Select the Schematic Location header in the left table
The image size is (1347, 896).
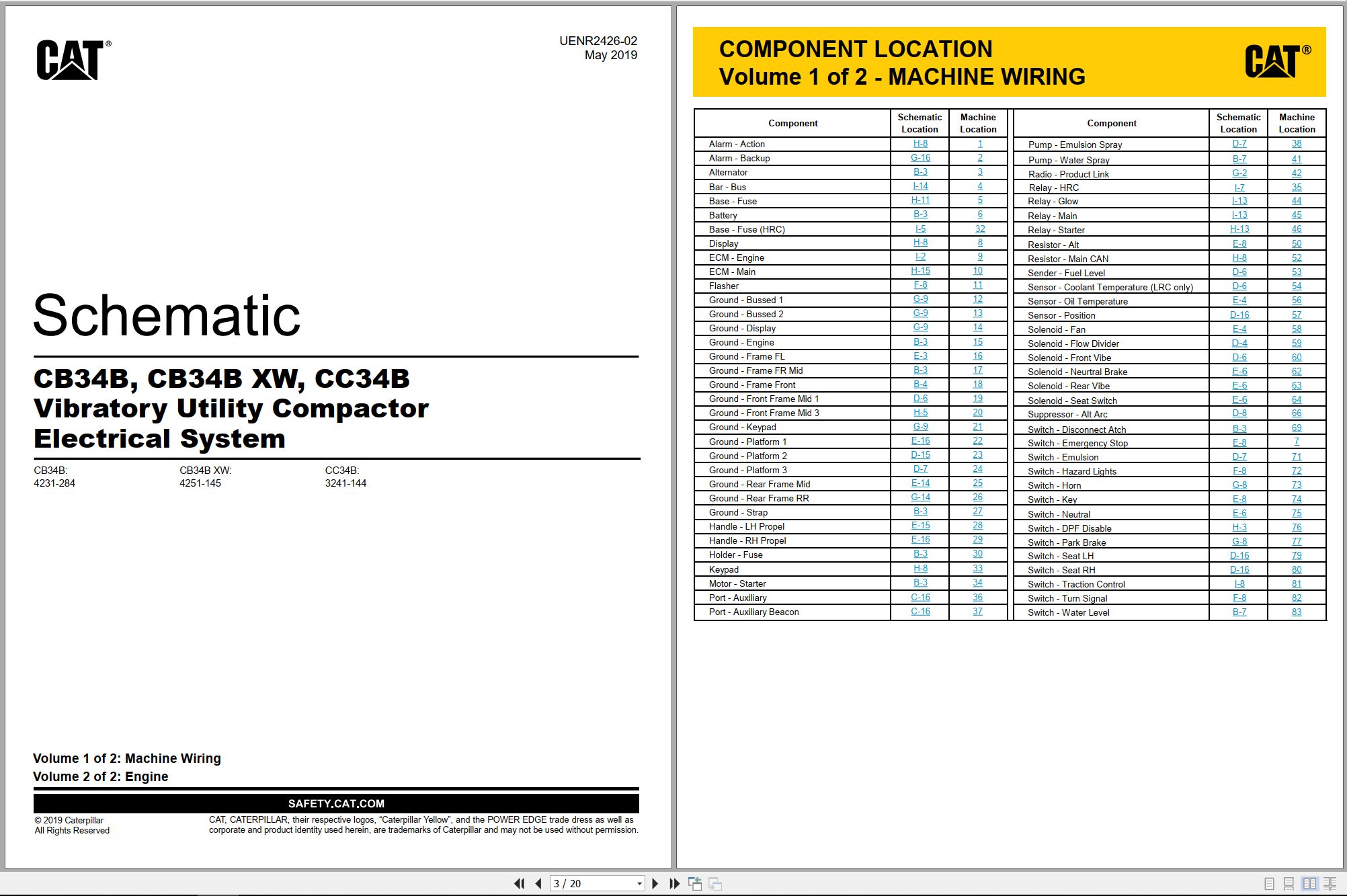point(920,123)
